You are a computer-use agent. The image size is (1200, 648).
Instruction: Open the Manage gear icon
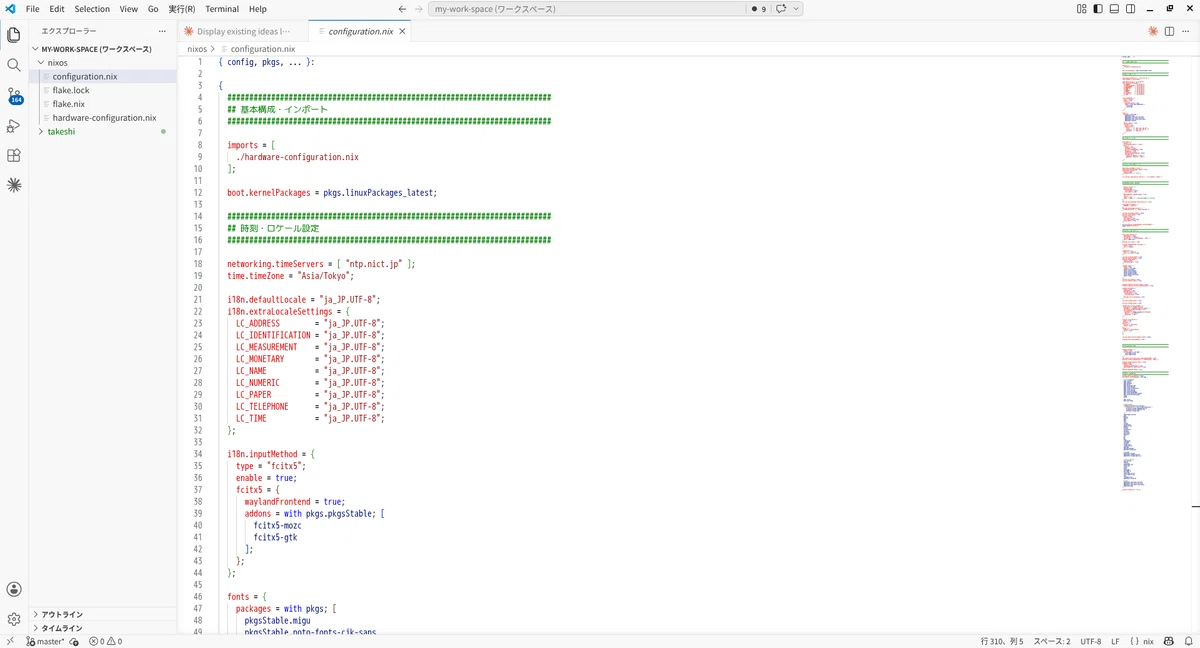pos(14,620)
